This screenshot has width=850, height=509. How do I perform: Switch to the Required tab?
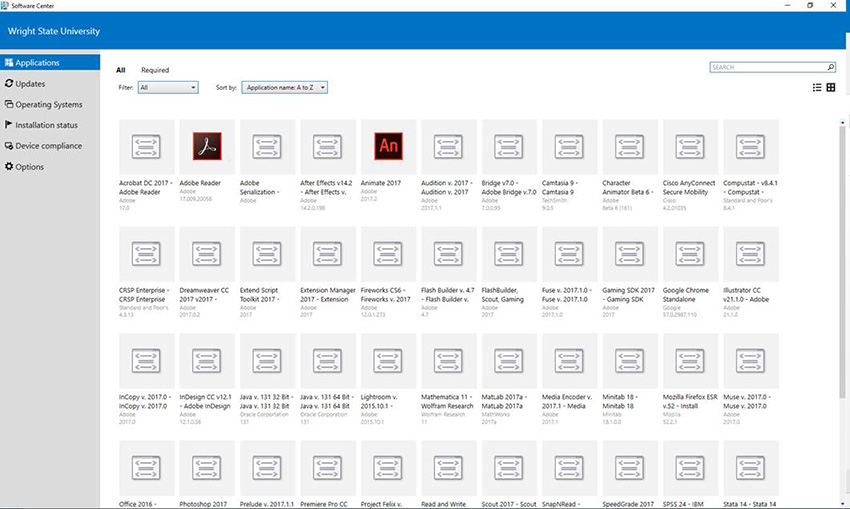click(155, 70)
